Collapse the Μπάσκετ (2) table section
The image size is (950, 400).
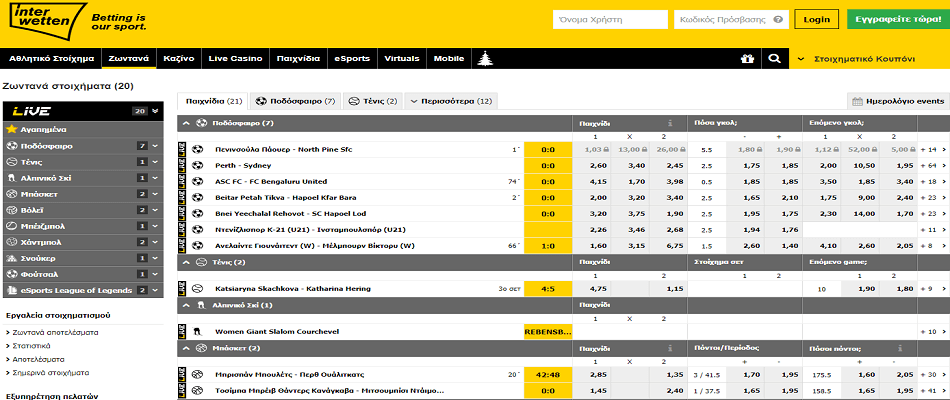tap(187, 348)
